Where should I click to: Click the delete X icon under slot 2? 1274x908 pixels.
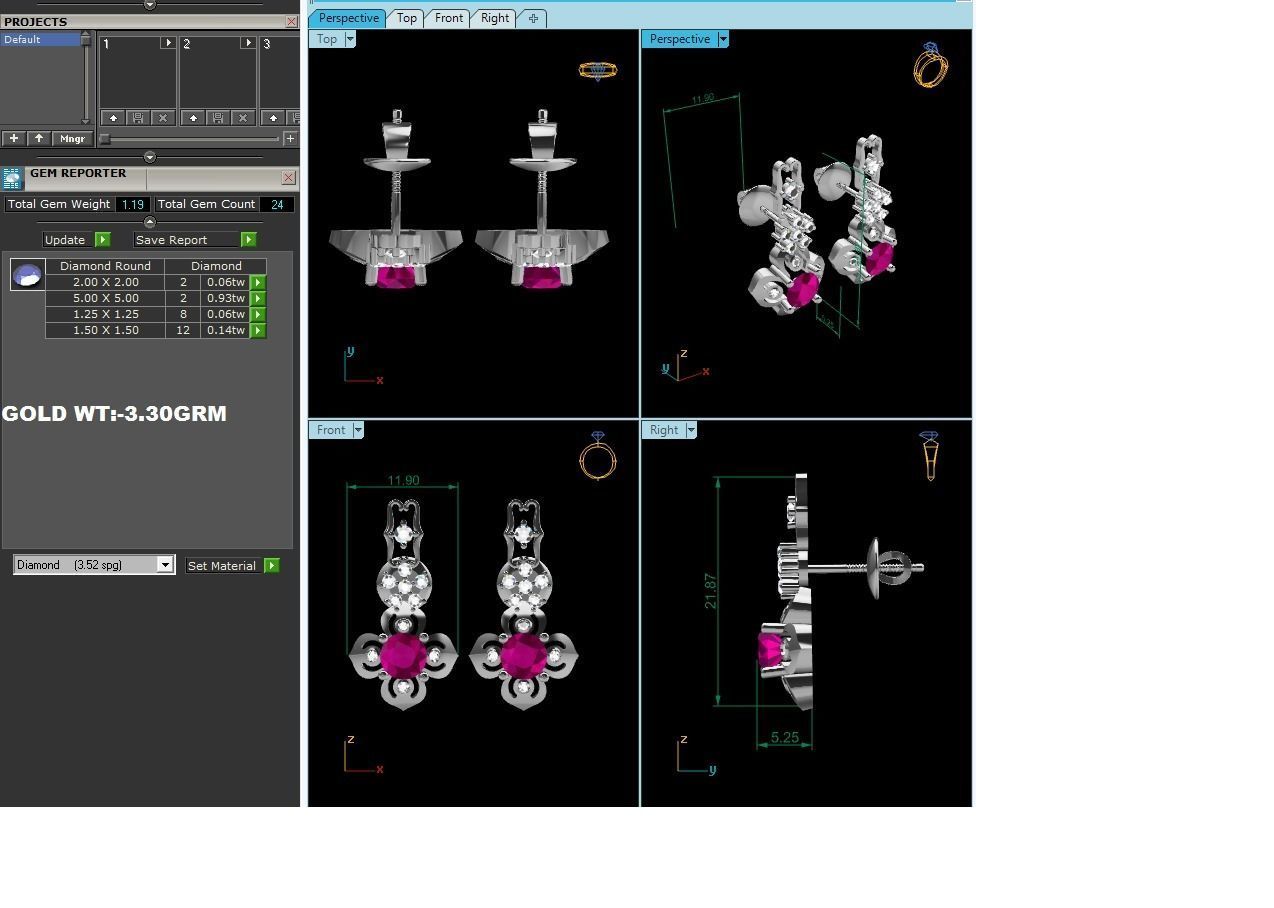[243, 118]
